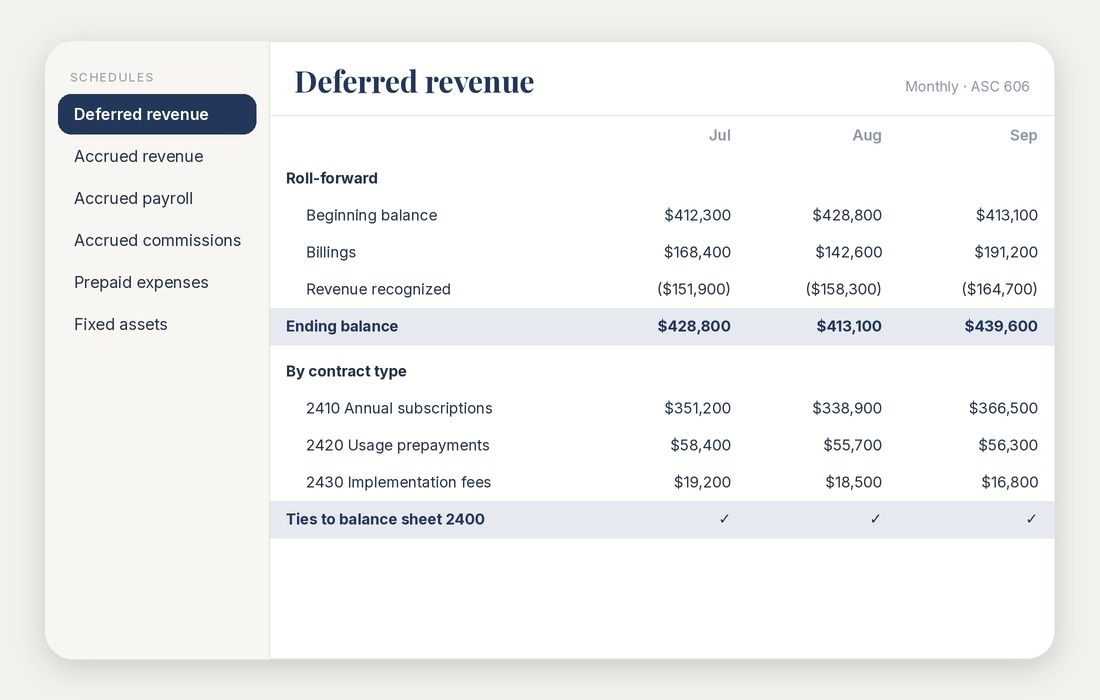The height and width of the screenshot is (700, 1100).
Task: Select the Ending balance row label
Action: pyautogui.click(x=342, y=326)
